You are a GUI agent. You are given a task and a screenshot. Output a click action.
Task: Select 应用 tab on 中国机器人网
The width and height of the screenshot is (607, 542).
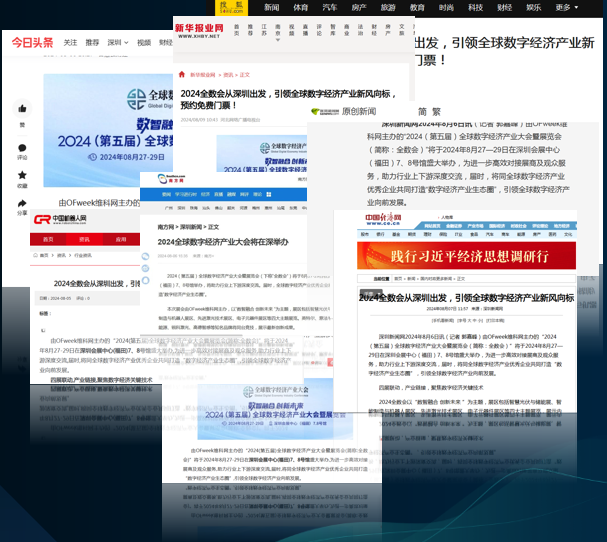tap(121, 239)
